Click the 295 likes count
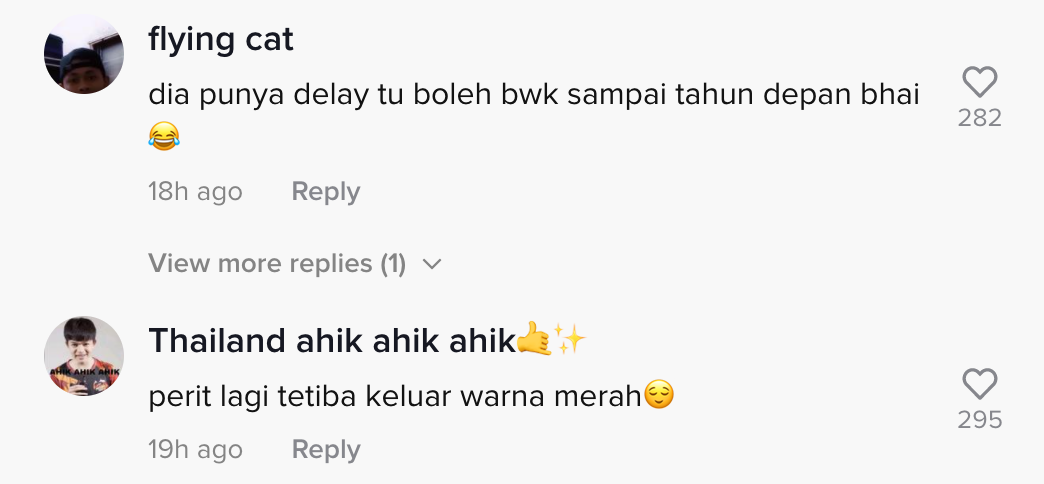Image resolution: width=1044 pixels, height=484 pixels. [979, 420]
